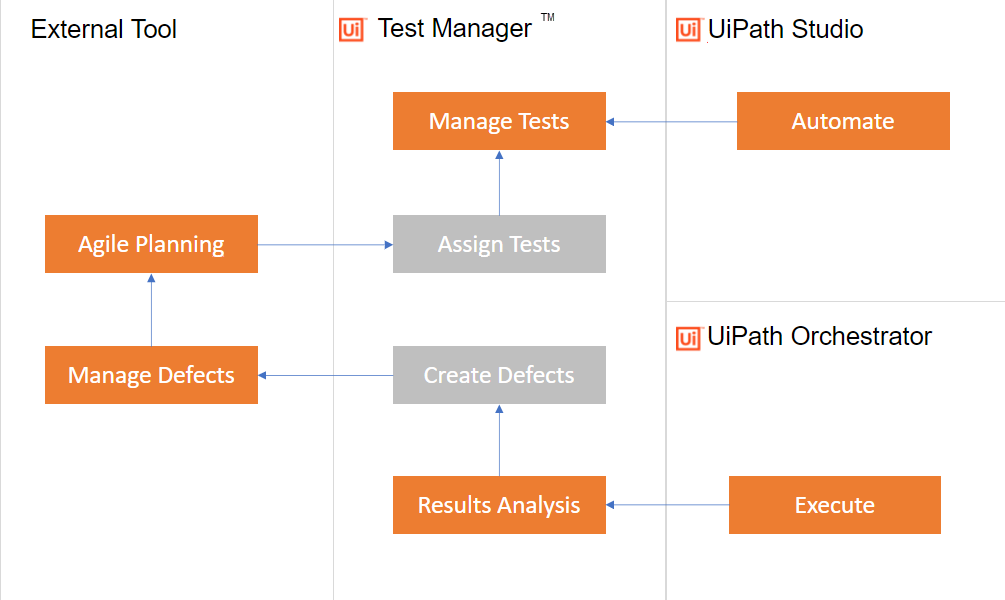Click the gray Create Defects box

click(499, 375)
